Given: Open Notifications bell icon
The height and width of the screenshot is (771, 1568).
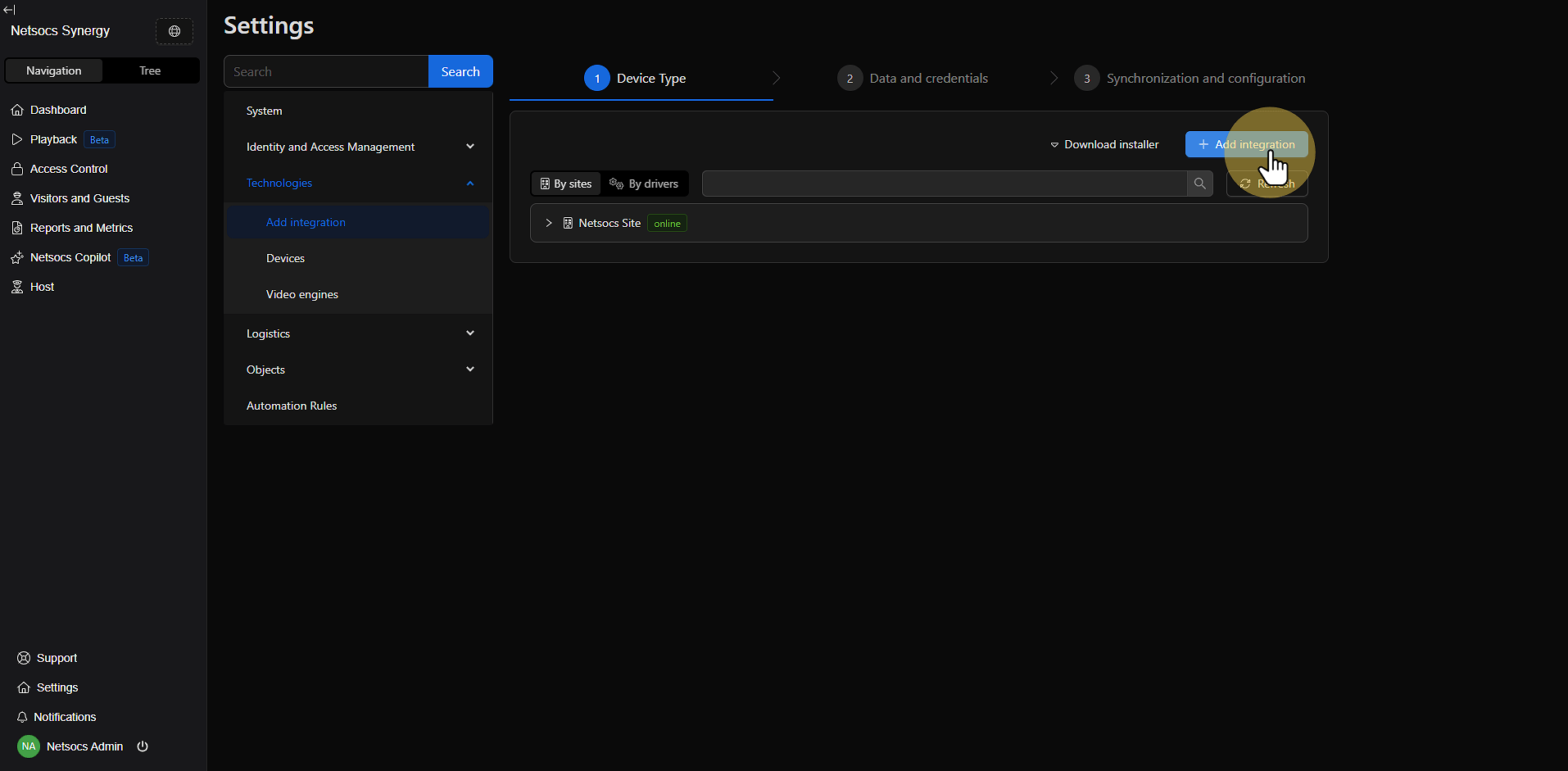Looking at the screenshot, I should click(22, 717).
